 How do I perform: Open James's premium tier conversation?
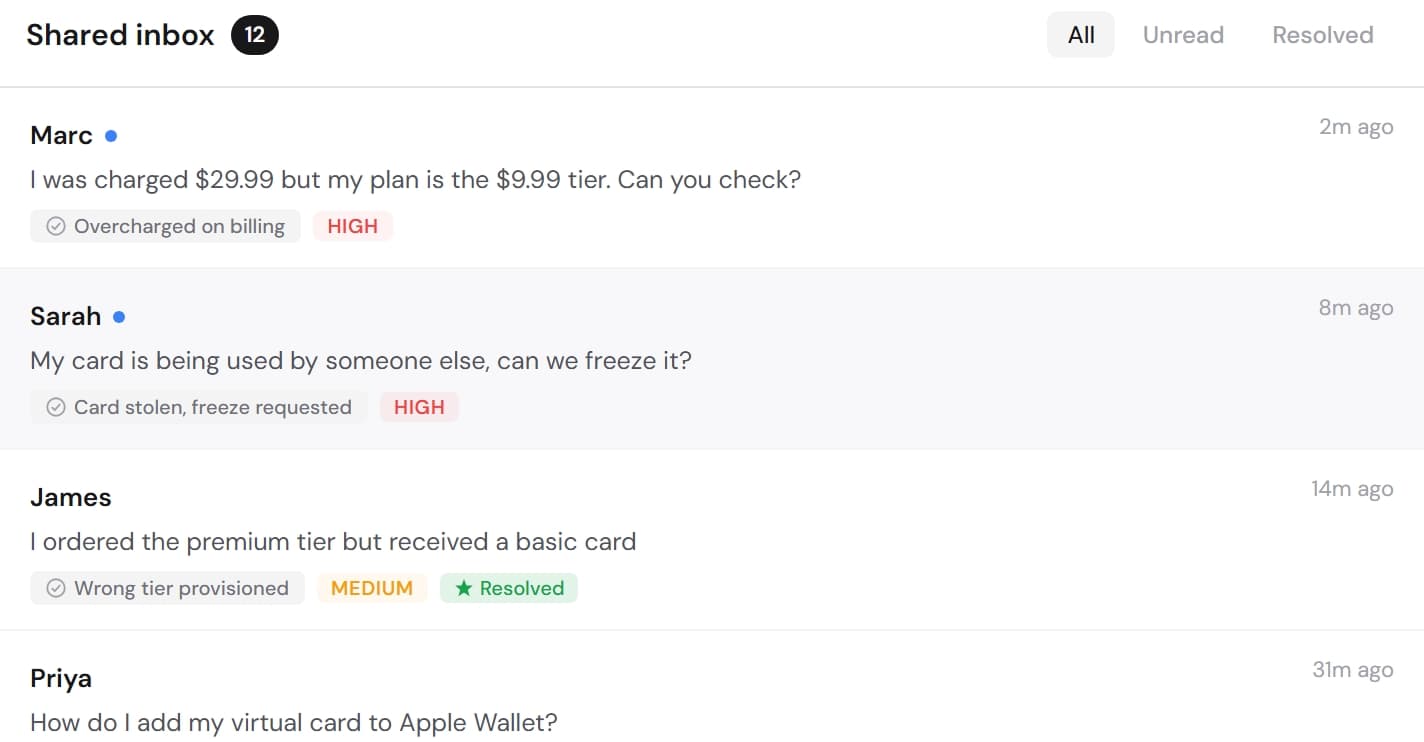(x=333, y=542)
